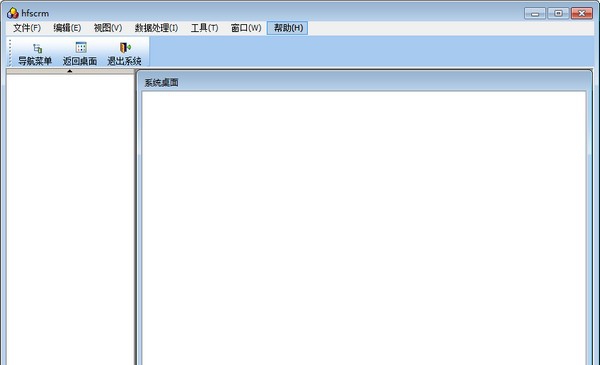The height and width of the screenshot is (365, 600).
Task: Open the 视图(V) menu
Action: pos(108,28)
